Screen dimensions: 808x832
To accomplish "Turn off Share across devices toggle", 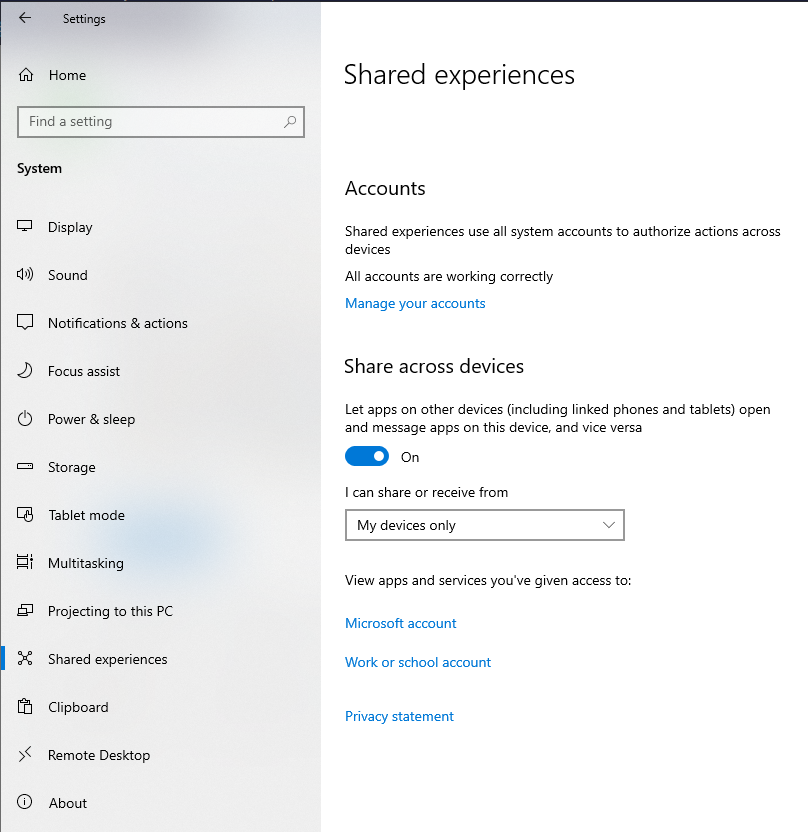I will pyautogui.click(x=367, y=456).
